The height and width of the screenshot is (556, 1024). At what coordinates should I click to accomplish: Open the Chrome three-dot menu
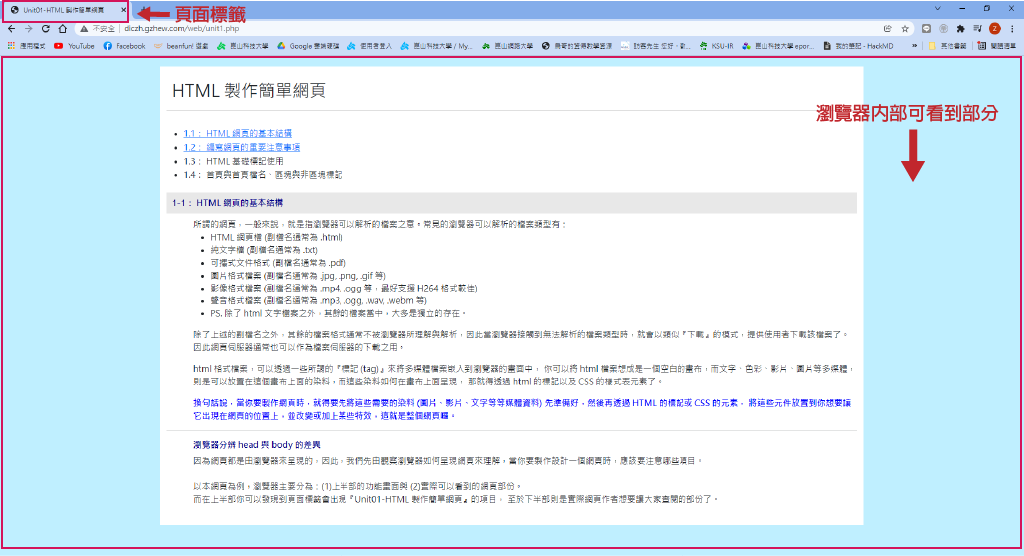point(1012,29)
